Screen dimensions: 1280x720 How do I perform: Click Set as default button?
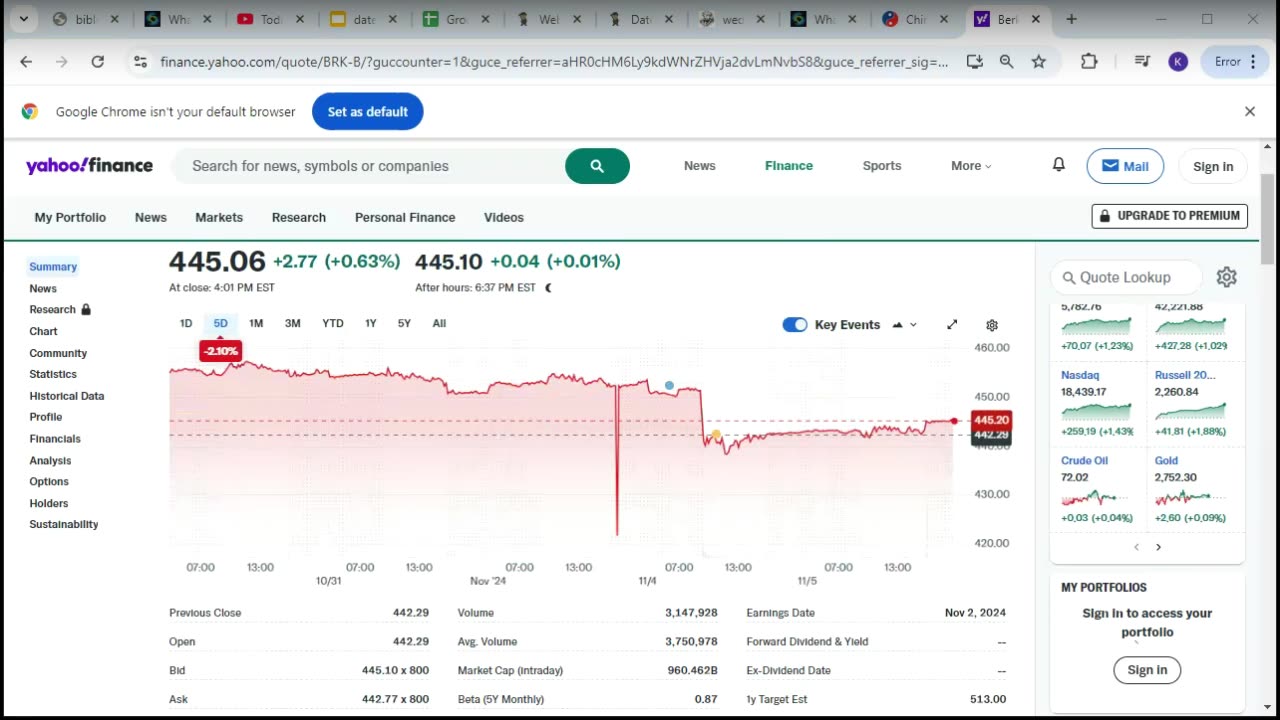(x=368, y=112)
